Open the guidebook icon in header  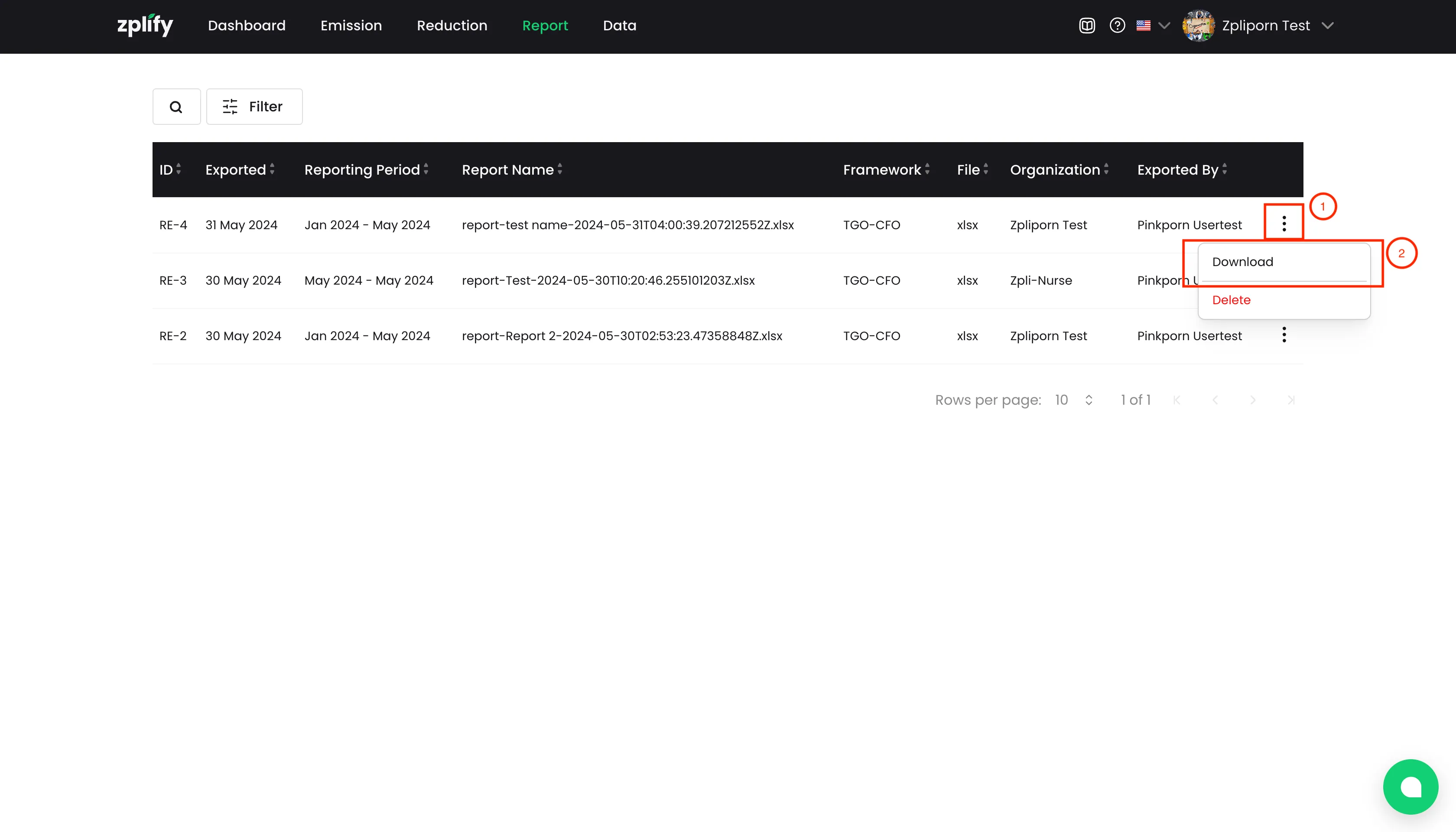[x=1086, y=26]
